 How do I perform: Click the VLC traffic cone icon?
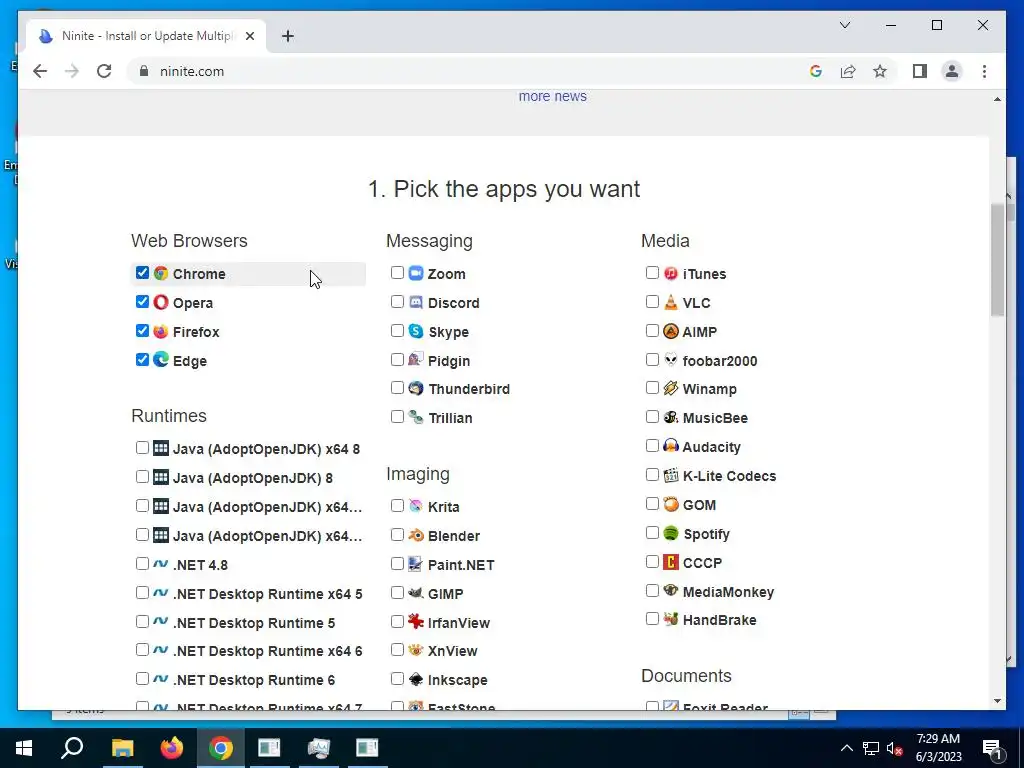click(671, 302)
